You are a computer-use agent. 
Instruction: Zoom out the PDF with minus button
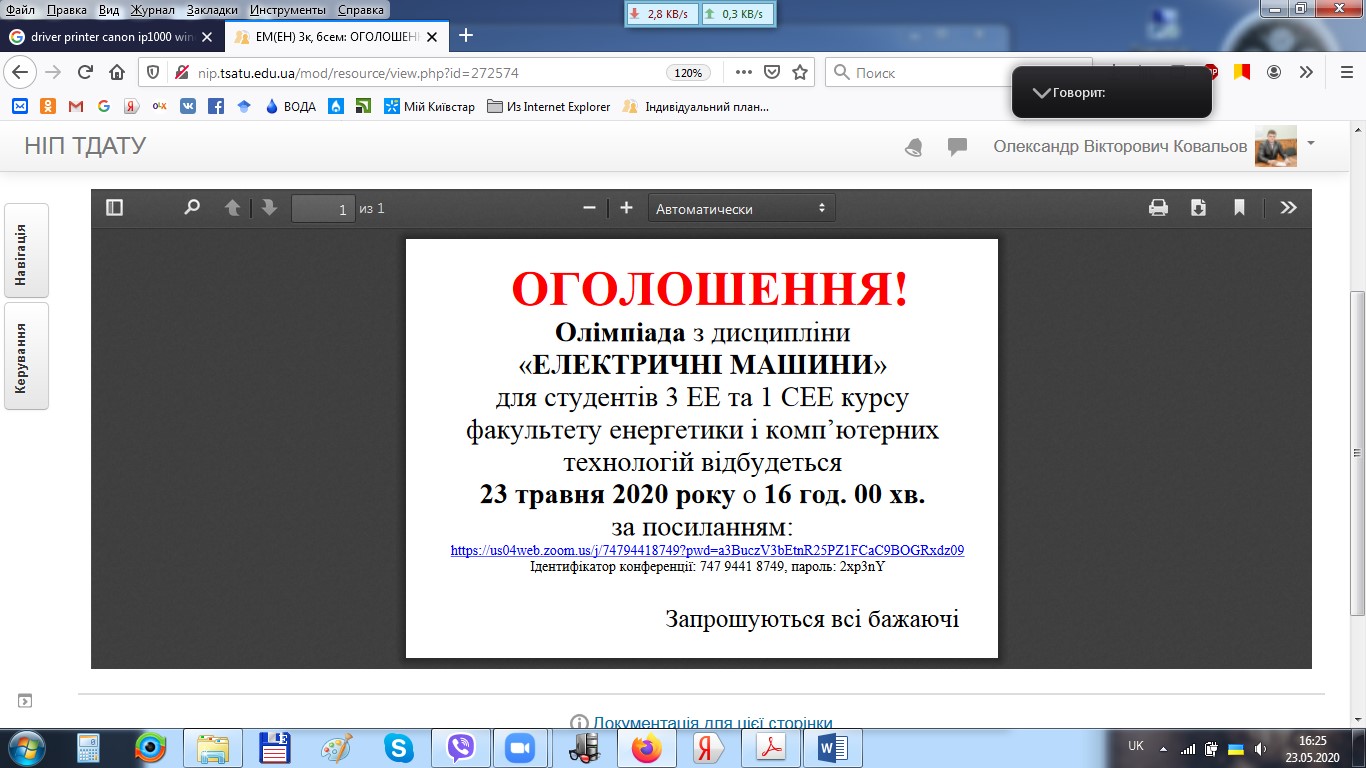pos(589,208)
